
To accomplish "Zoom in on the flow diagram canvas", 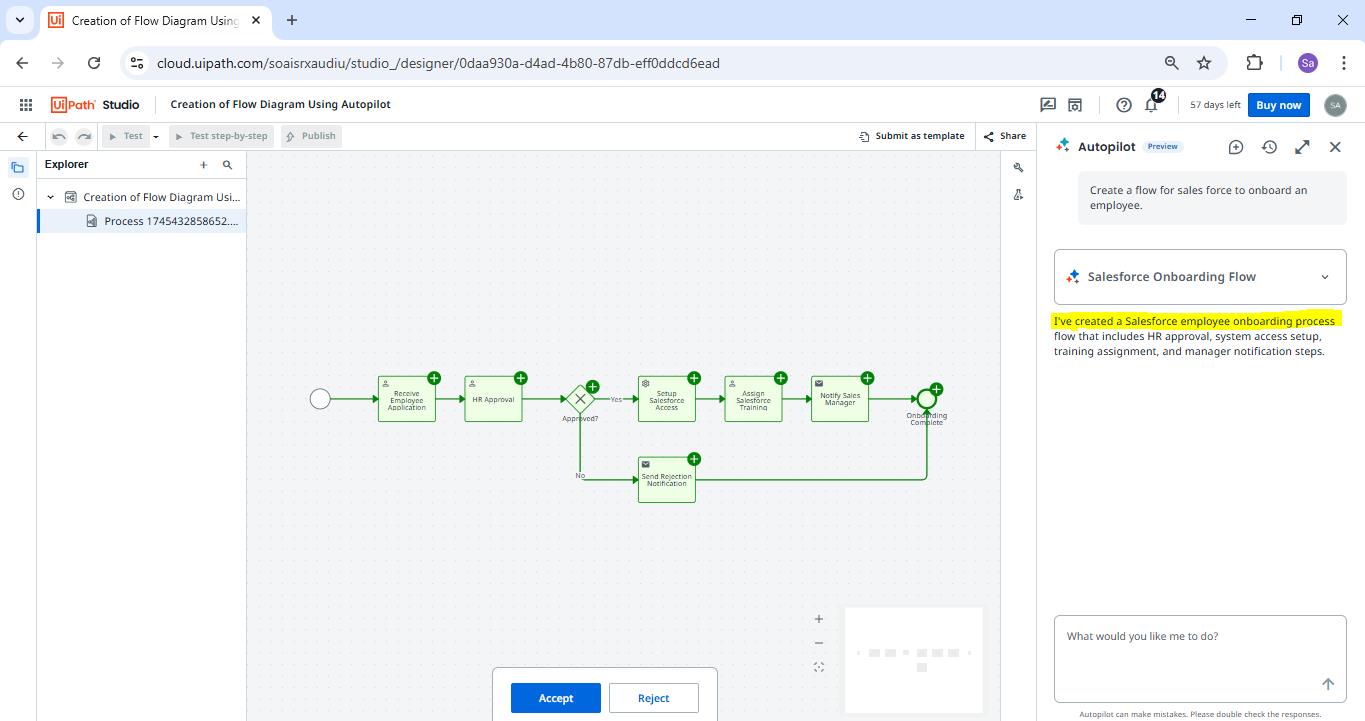I will click(818, 619).
